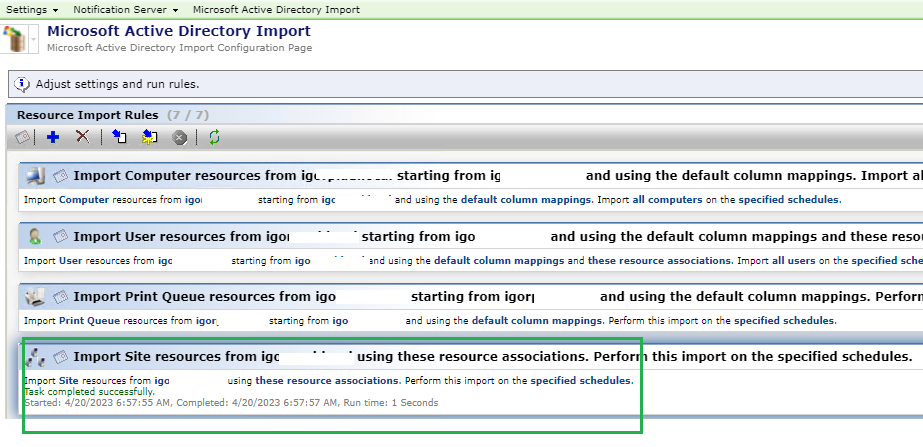
Task: Open specified schedules in Print Queue rule
Action: [784, 321]
